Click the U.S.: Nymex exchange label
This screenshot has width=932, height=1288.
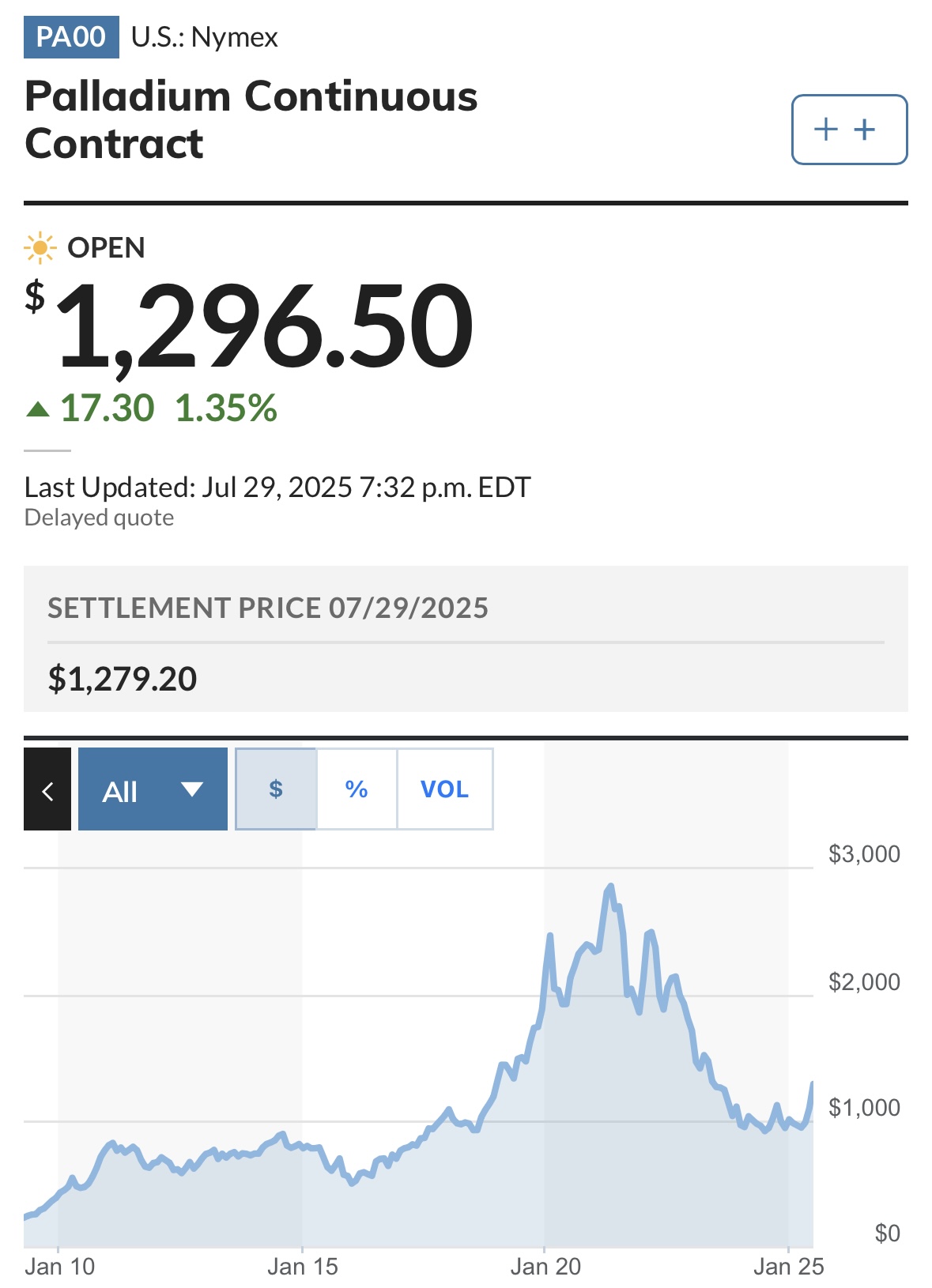point(205,37)
